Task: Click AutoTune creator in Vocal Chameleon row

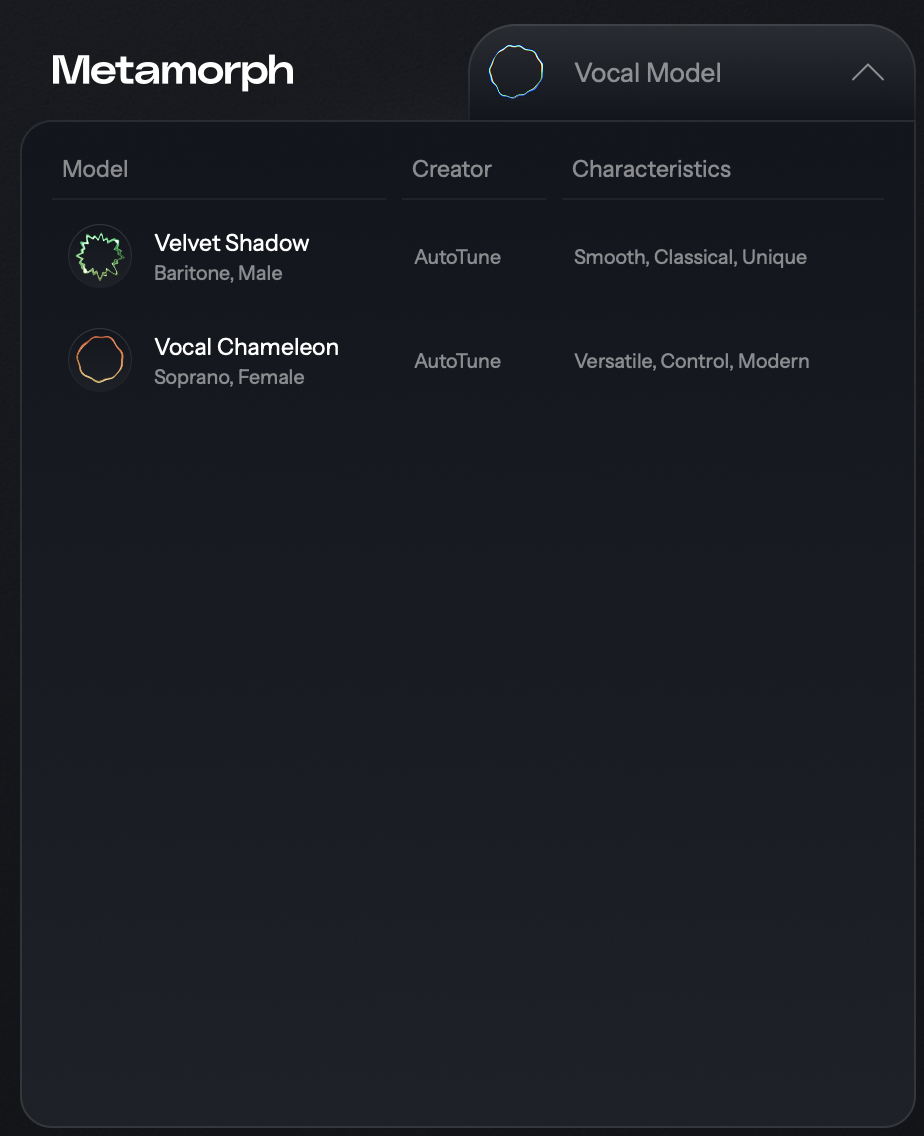Action: pos(458,361)
